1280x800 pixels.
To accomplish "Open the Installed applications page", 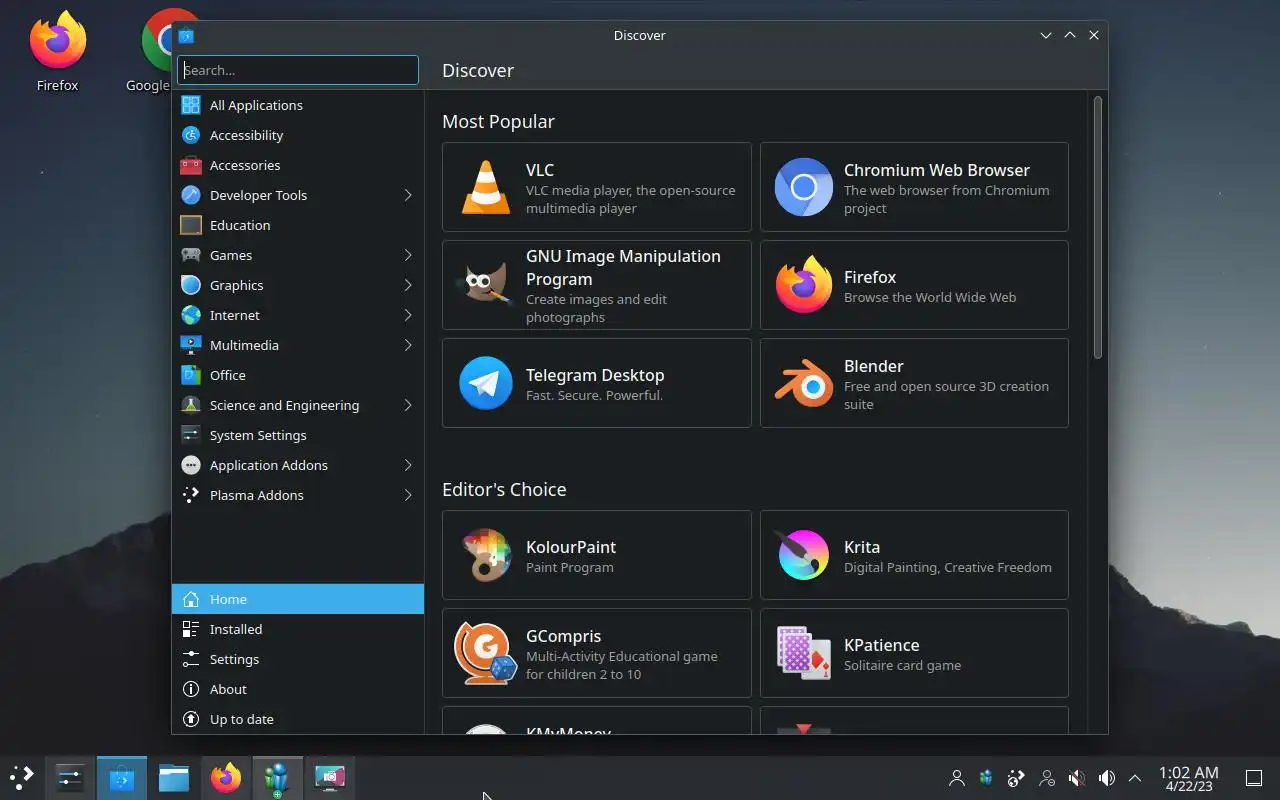I will [298, 629].
